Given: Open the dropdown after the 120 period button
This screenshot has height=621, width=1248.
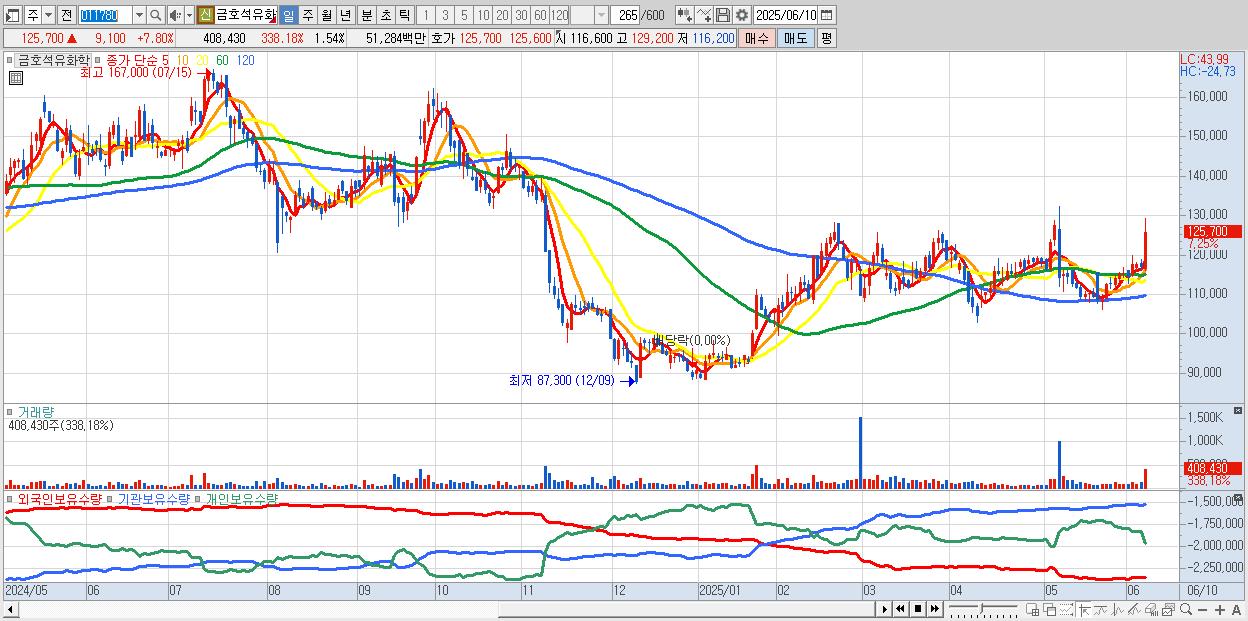Looking at the screenshot, I should point(602,15).
